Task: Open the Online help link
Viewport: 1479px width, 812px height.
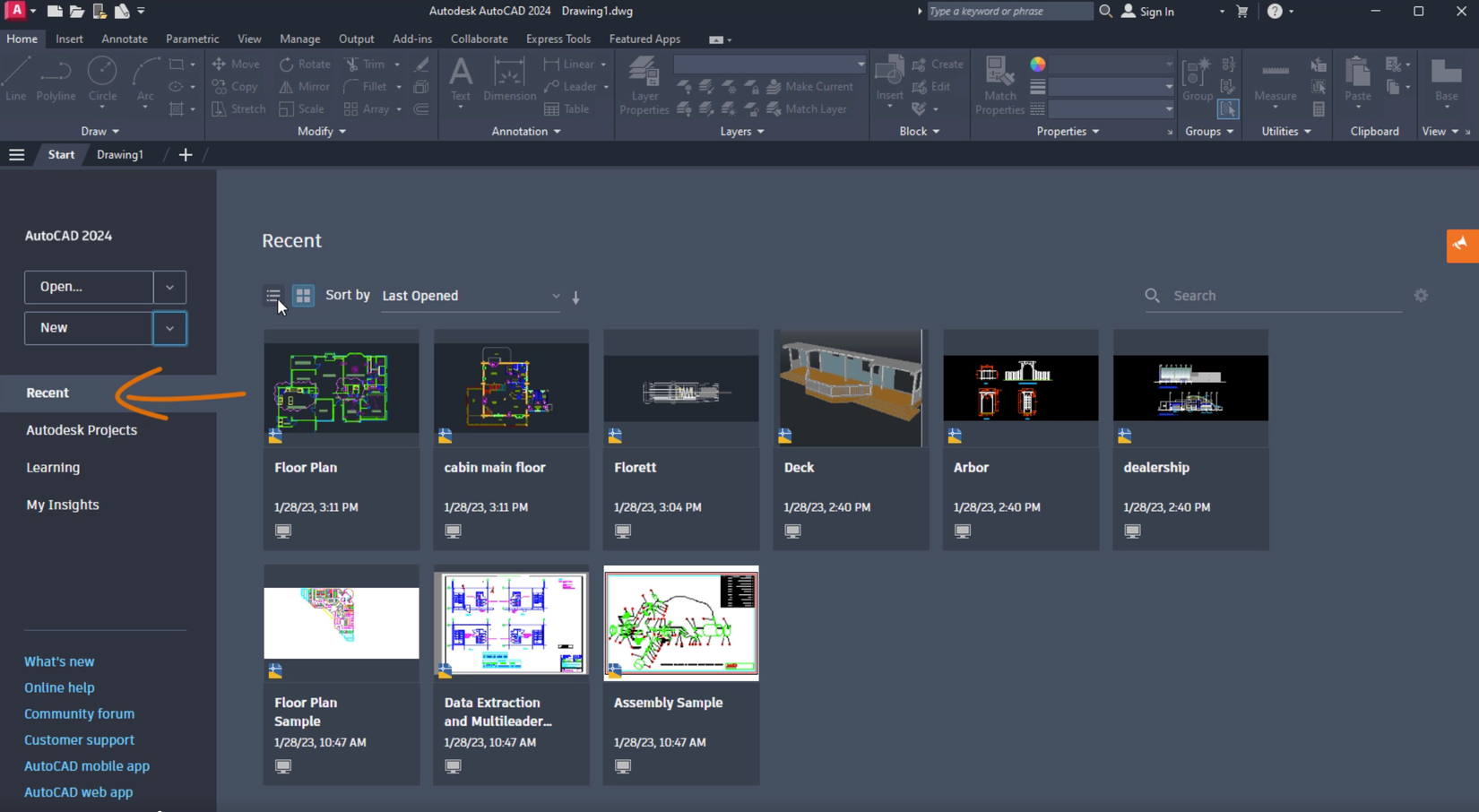Action: [x=59, y=687]
